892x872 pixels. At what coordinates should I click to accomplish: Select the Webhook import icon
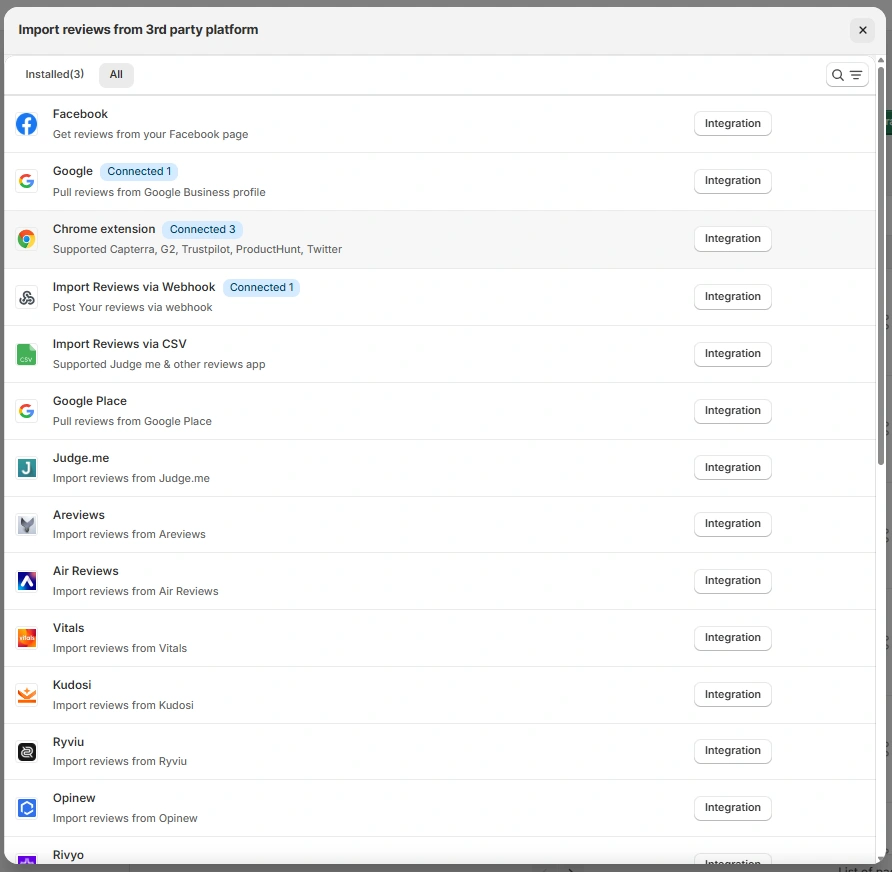(26, 296)
